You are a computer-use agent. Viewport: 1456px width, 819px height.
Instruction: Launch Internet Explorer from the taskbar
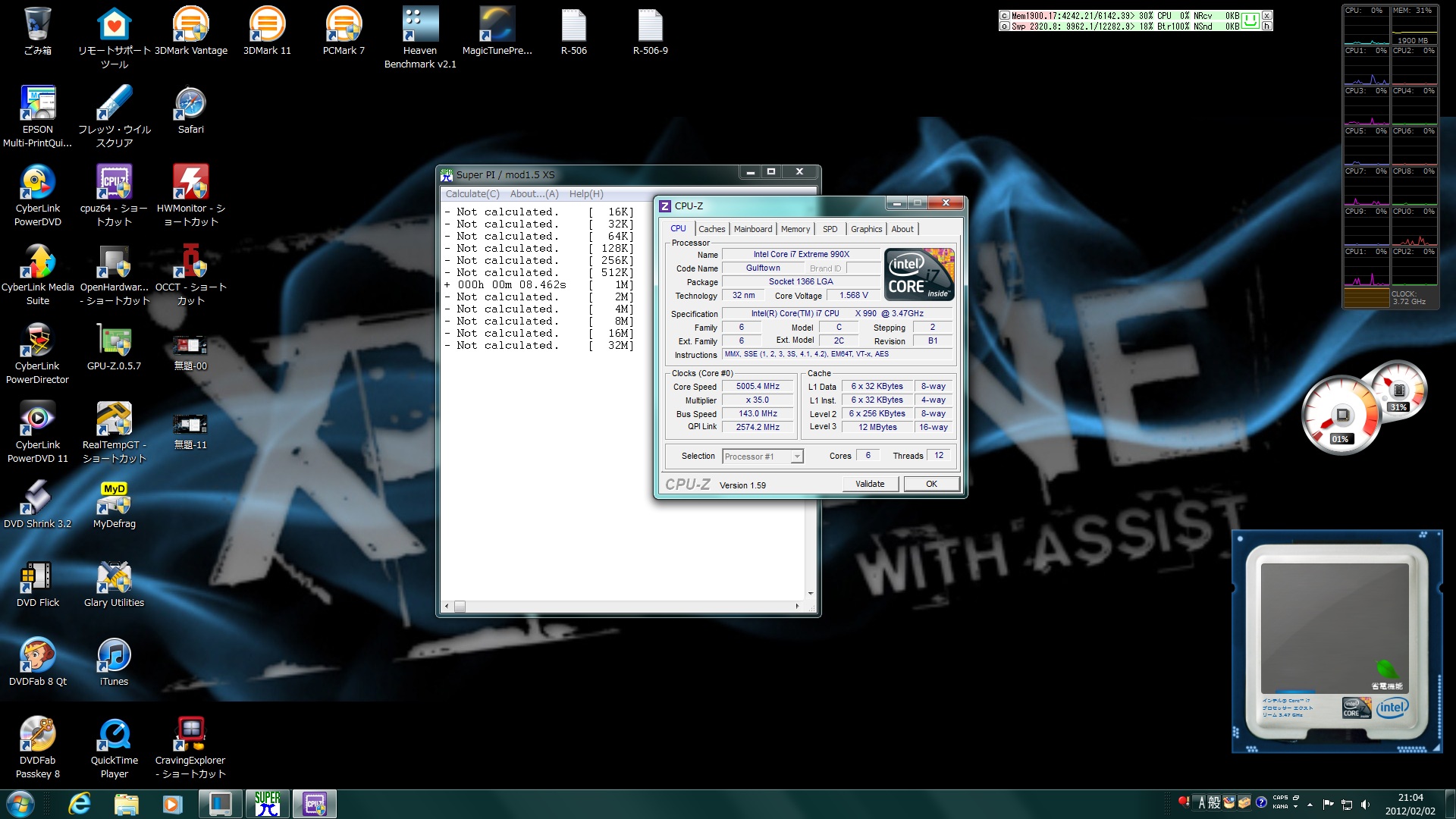(x=80, y=804)
